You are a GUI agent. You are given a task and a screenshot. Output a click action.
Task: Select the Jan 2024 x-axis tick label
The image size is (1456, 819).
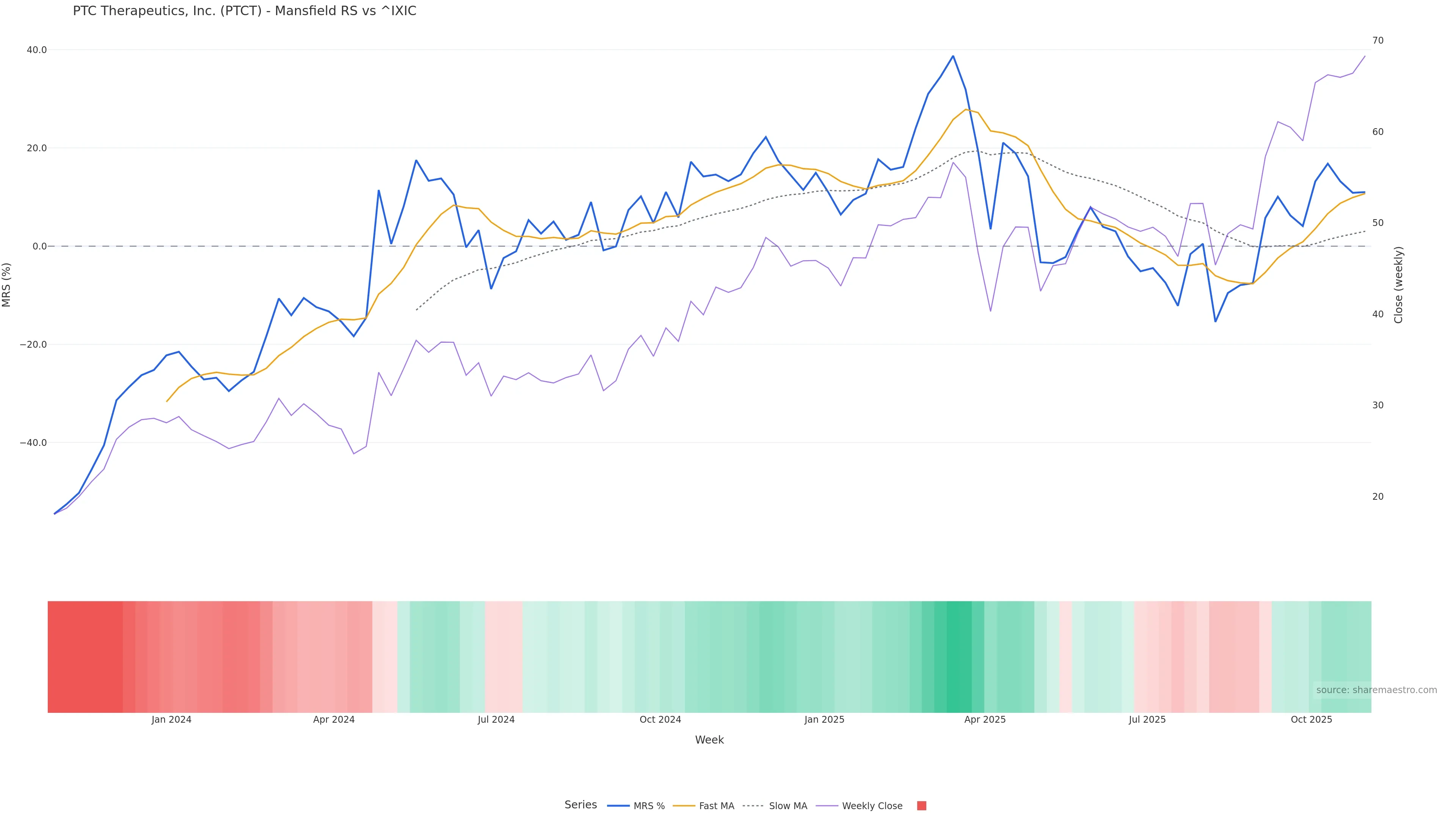[x=171, y=720]
